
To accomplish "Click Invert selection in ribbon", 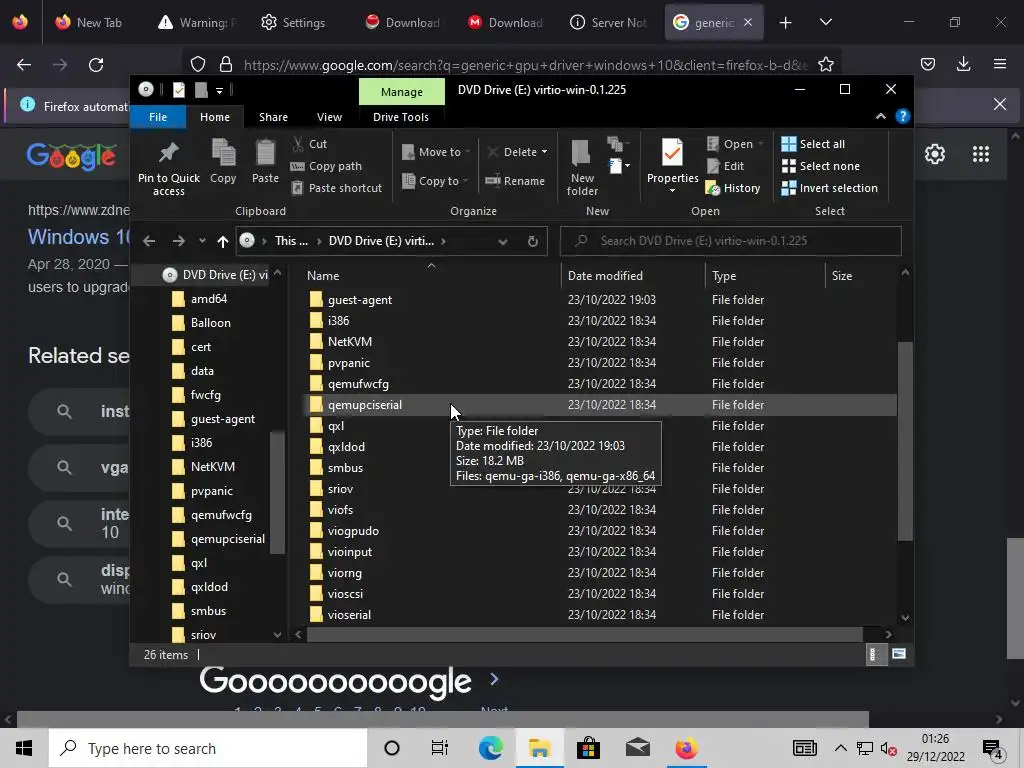I will point(829,188).
